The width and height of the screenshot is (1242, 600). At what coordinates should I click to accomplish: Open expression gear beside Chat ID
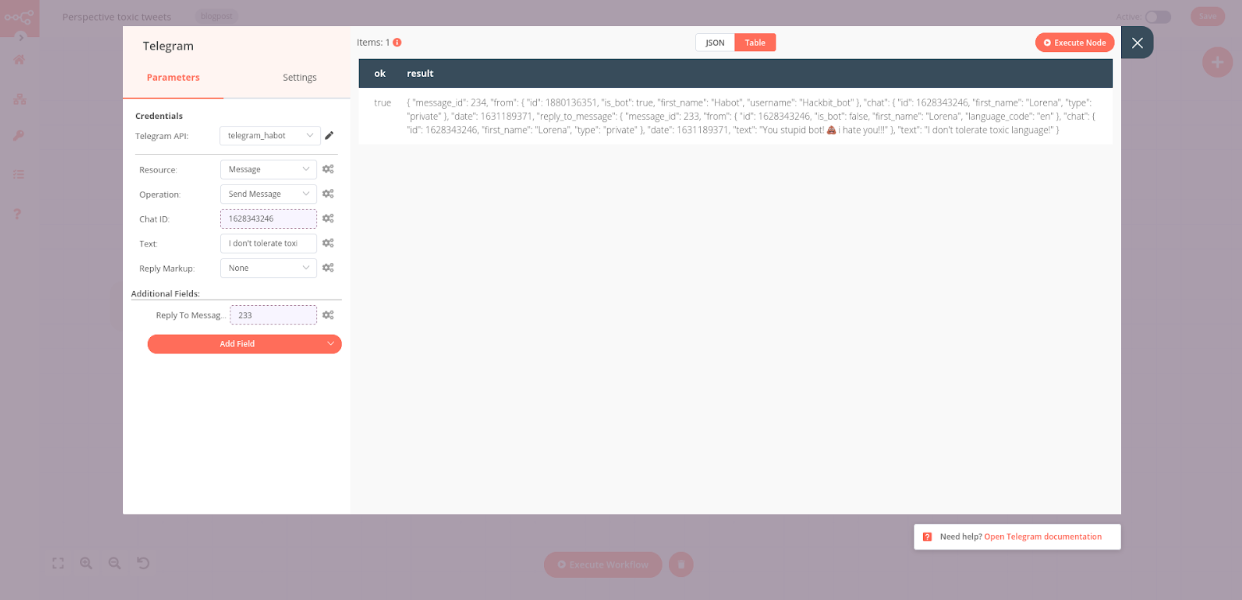pyautogui.click(x=328, y=218)
